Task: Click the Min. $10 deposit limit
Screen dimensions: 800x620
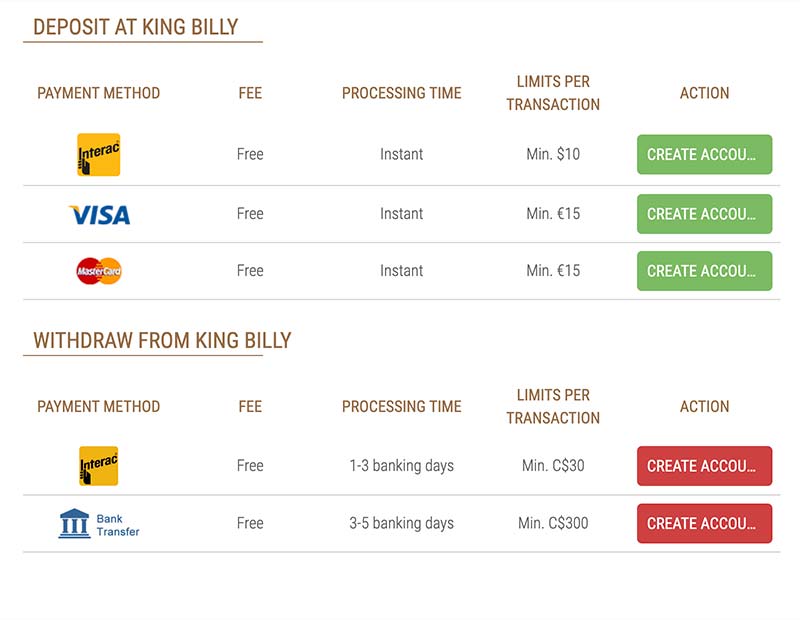Action: (x=553, y=154)
